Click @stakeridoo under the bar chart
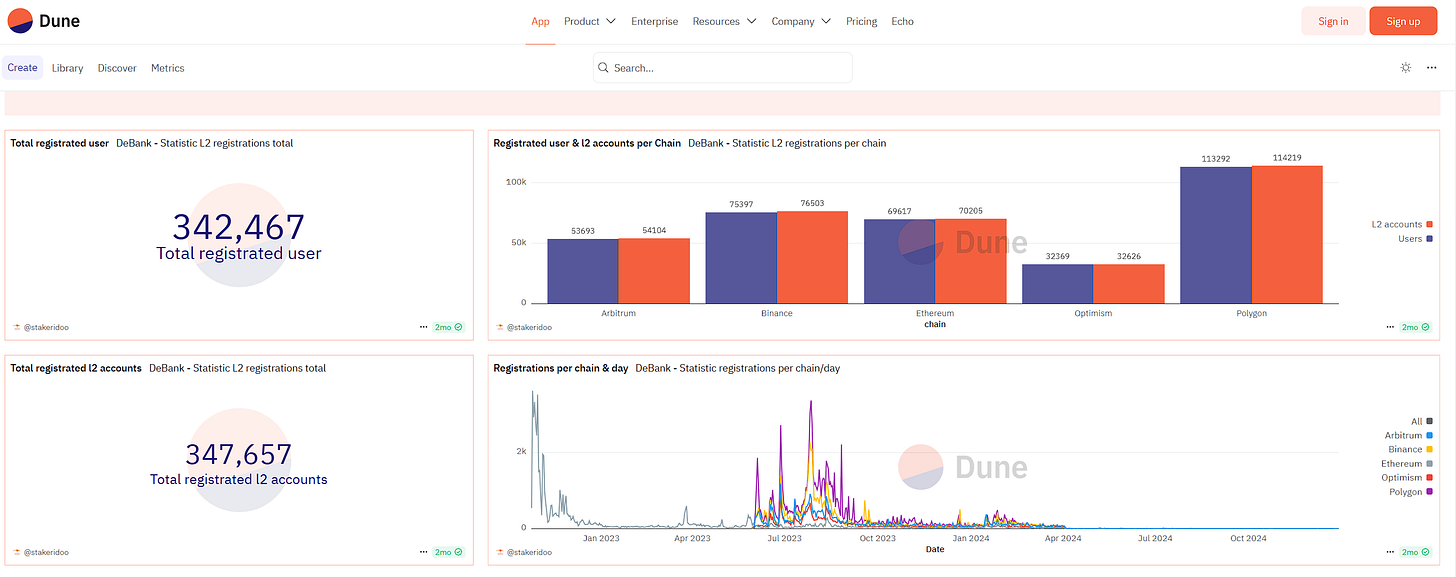 pos(529,327)
